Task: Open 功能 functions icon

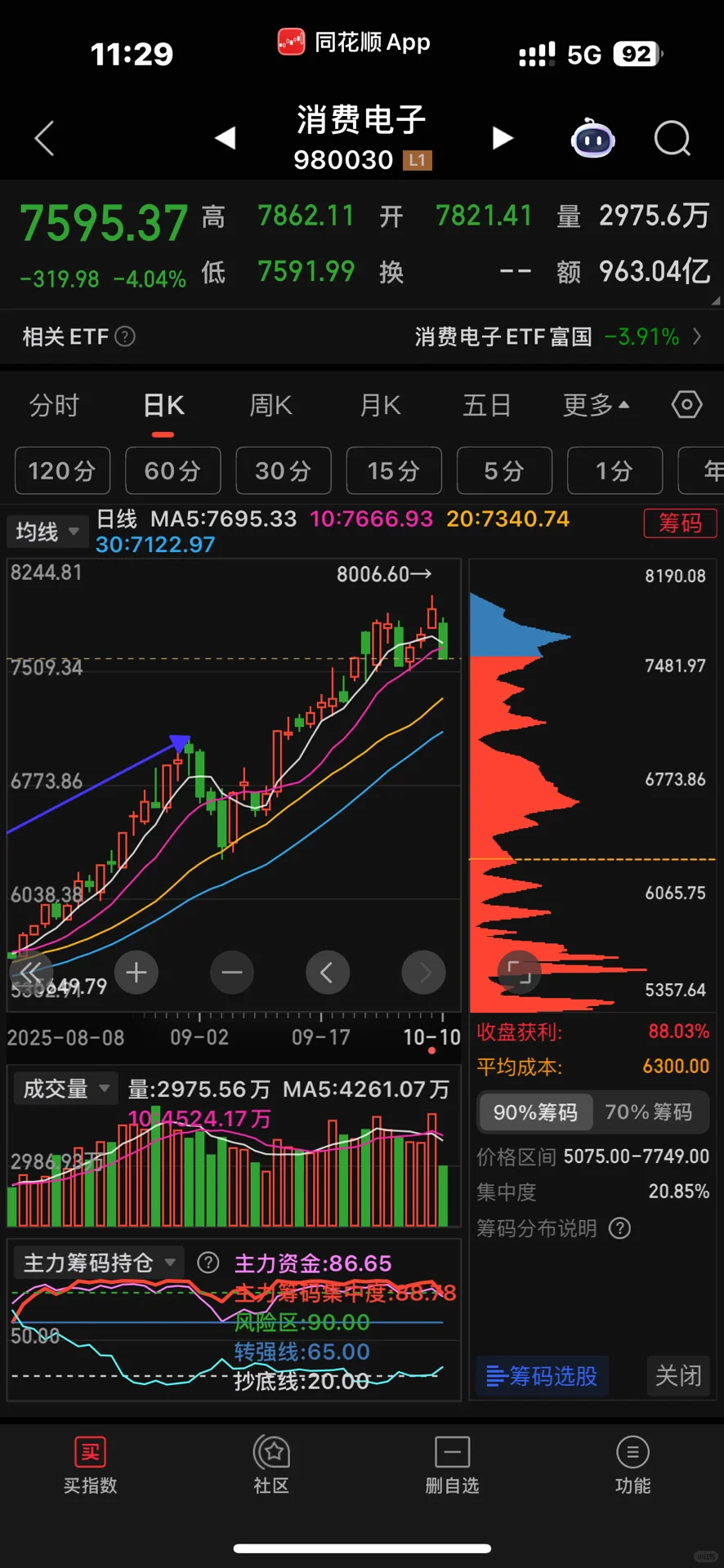Action: click(x=632, y=1452)
